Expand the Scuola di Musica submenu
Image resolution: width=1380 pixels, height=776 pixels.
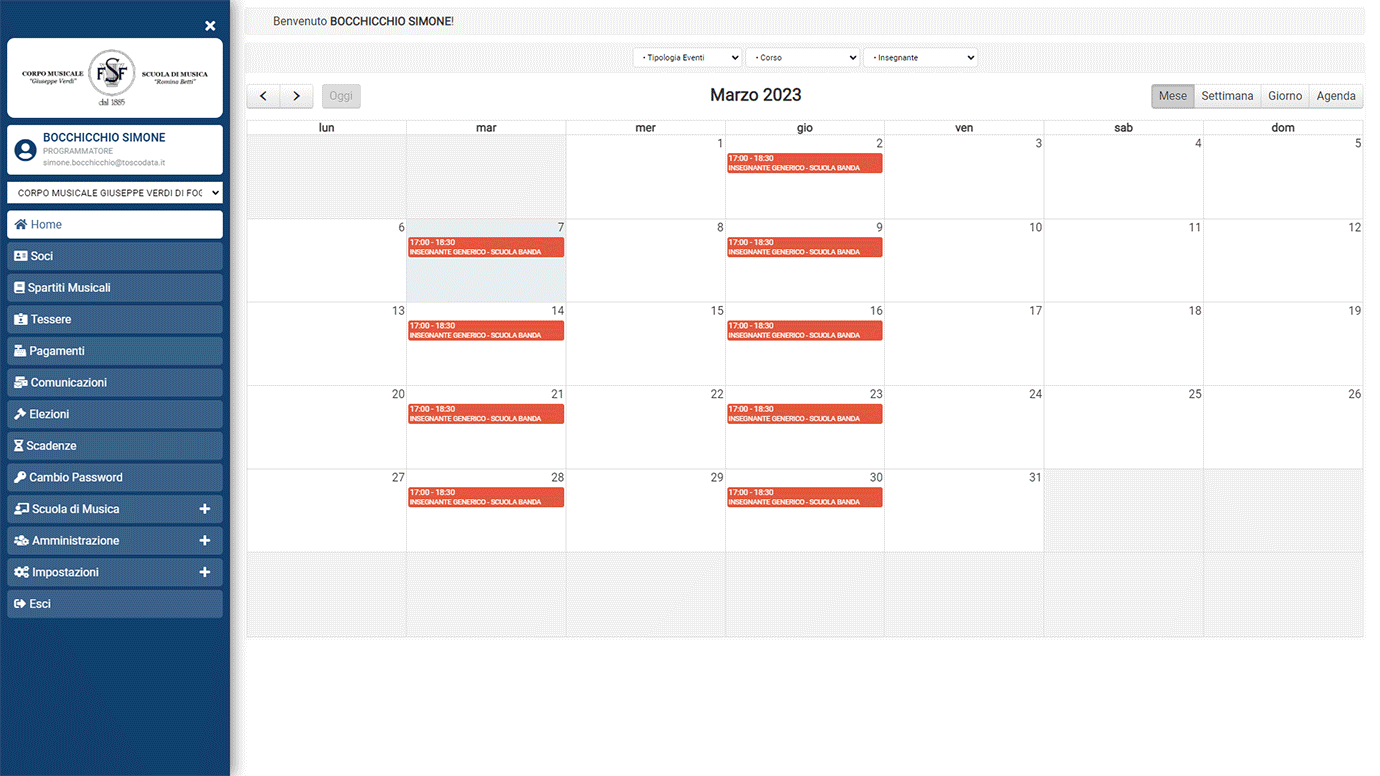(x=204, y=509)
